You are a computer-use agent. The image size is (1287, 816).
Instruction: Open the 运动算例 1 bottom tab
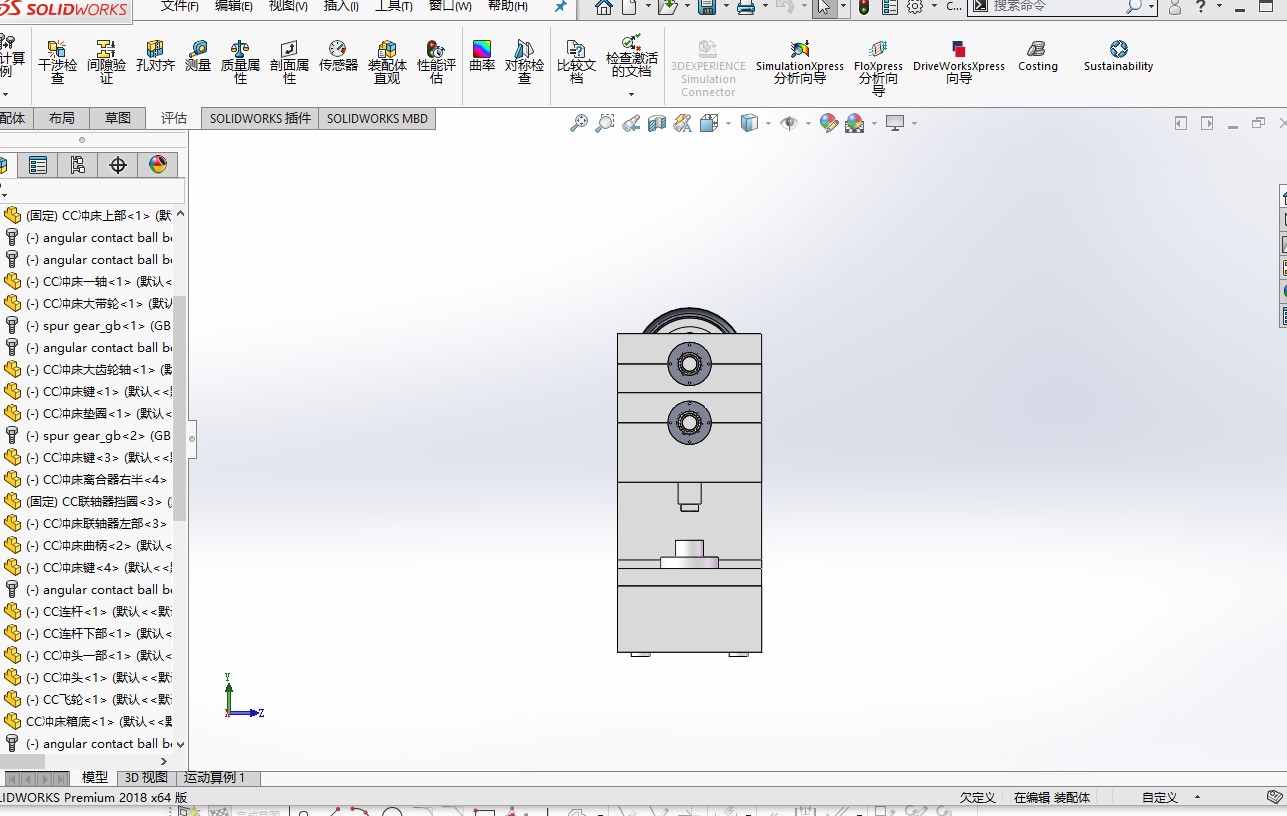point(214,777)
